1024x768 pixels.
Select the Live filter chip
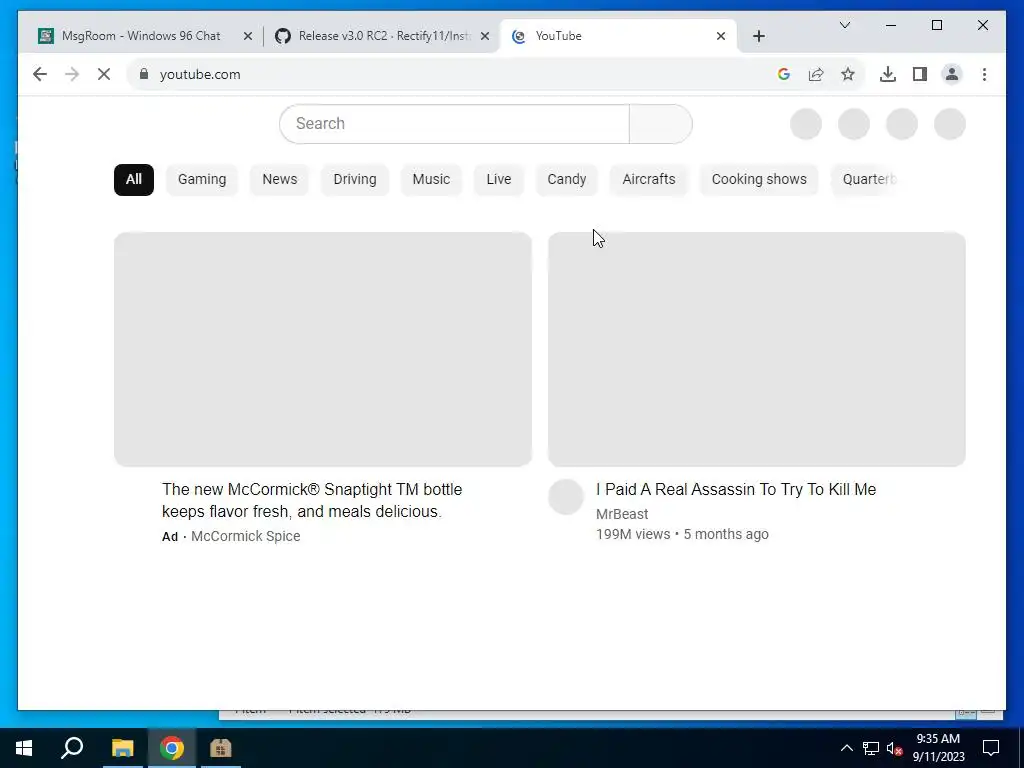pyautogui.click(x=498, y=180)
